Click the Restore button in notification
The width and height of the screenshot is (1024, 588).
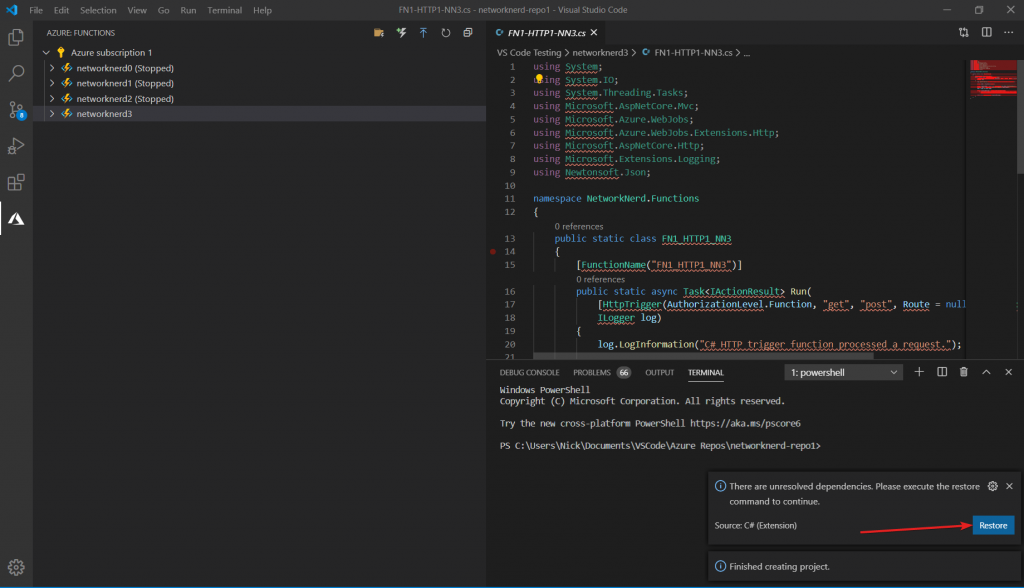tap(993, 525)
